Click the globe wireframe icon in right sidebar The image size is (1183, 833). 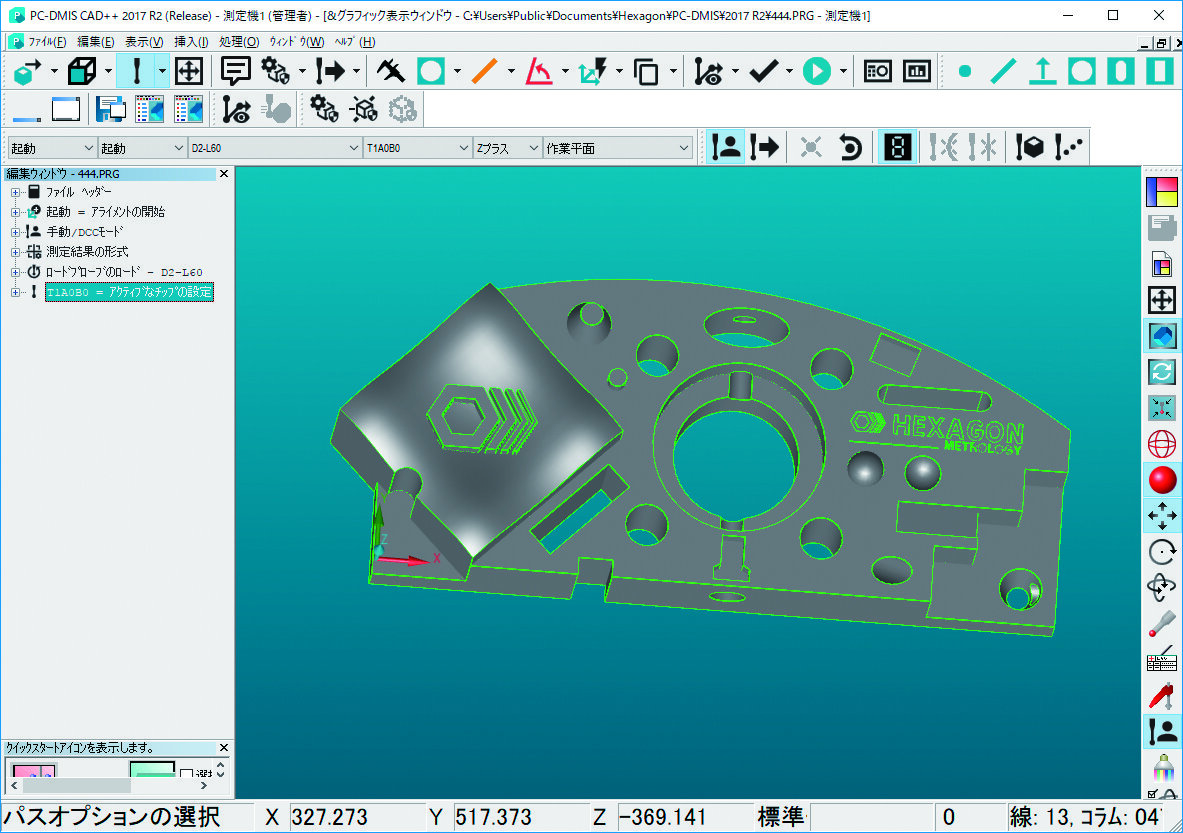(x=1162, y=444)
